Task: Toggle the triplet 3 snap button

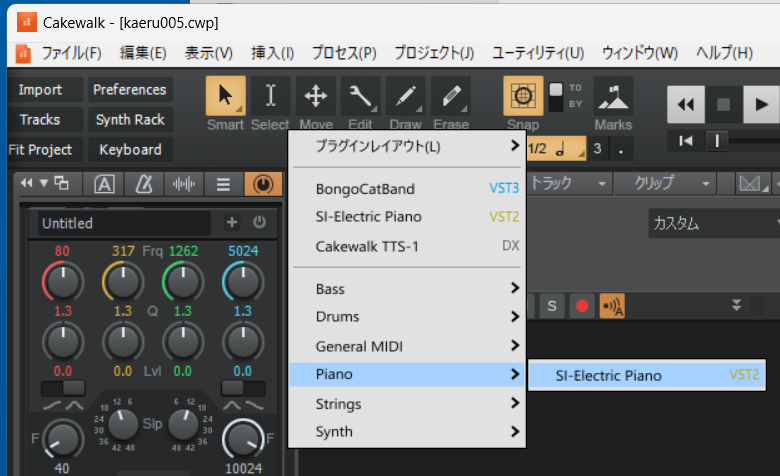Action: pos(597,148)
